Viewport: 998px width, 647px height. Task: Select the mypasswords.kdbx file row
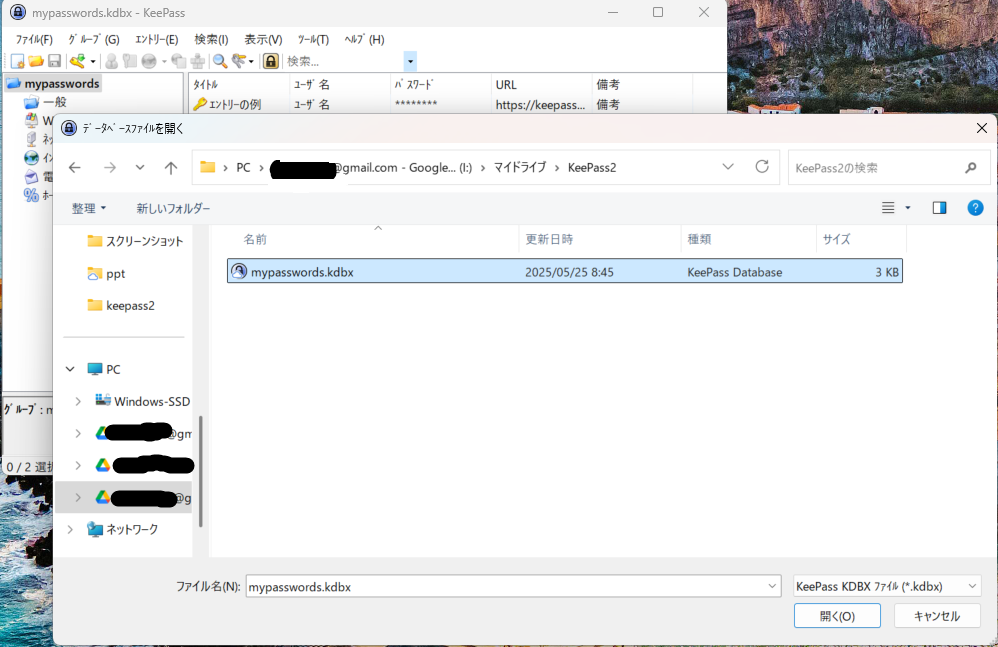tap(565, 272)
